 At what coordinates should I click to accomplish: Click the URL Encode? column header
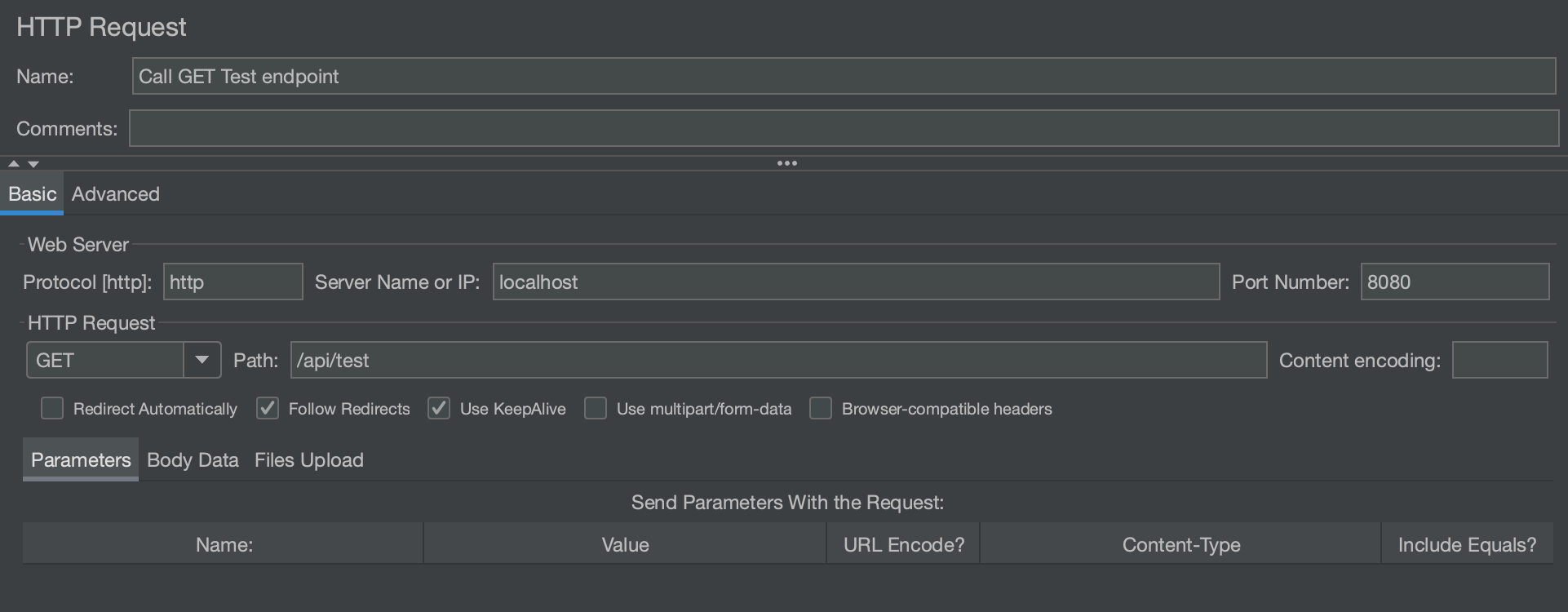click(x=903, y=544)
